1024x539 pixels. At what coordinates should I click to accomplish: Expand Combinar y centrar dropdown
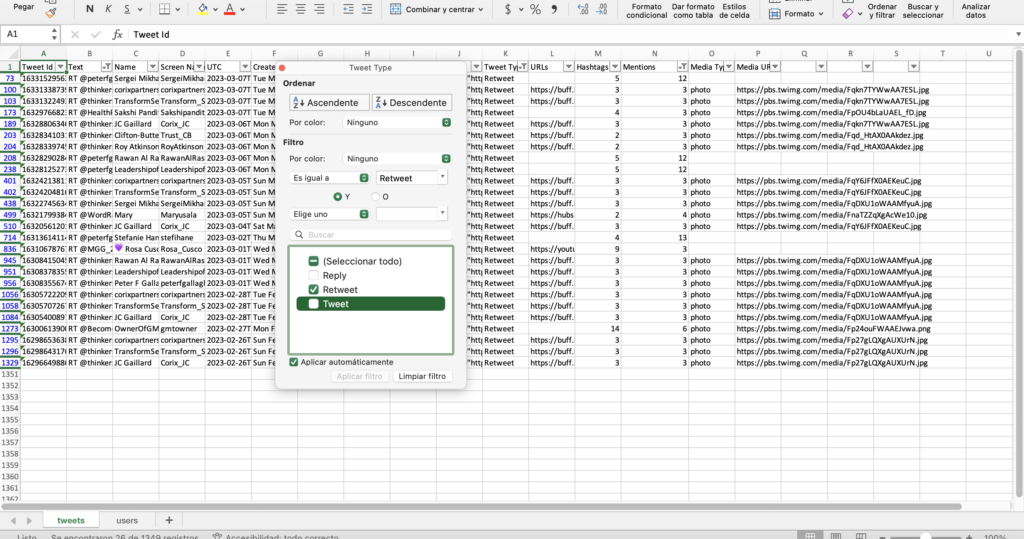[482, 9]
